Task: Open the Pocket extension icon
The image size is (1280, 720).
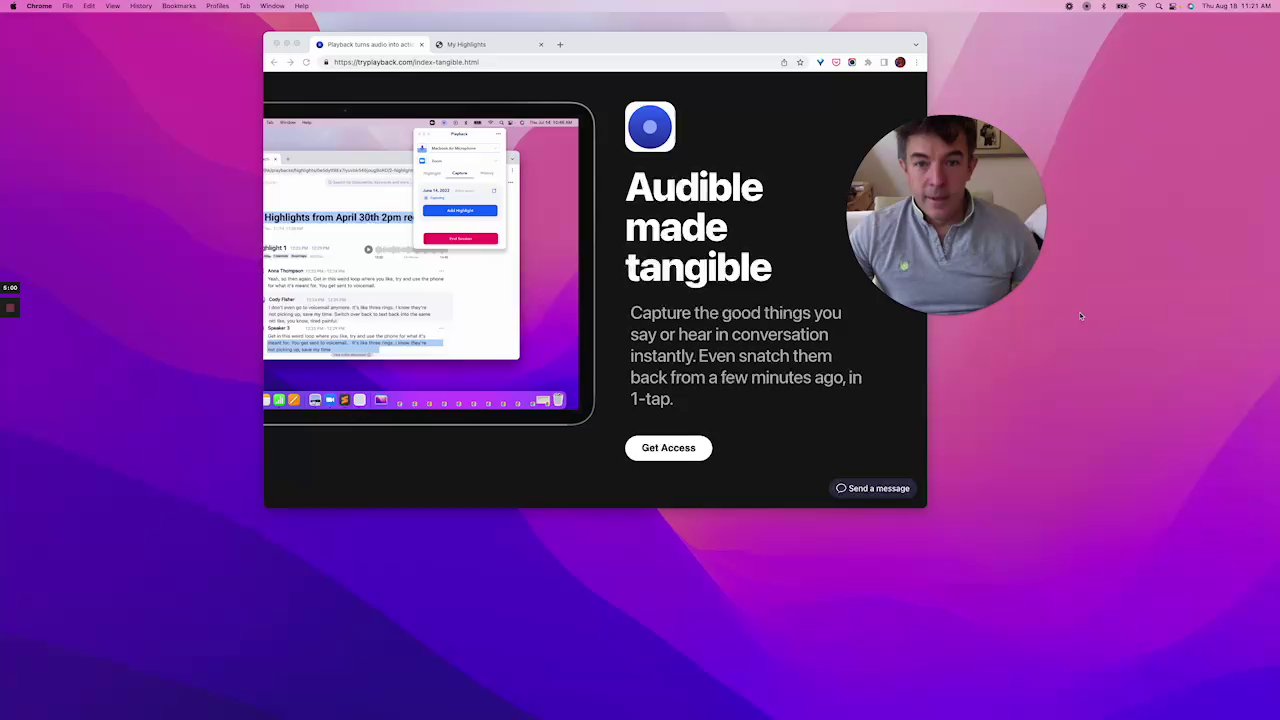Action: tap(836, 62)
